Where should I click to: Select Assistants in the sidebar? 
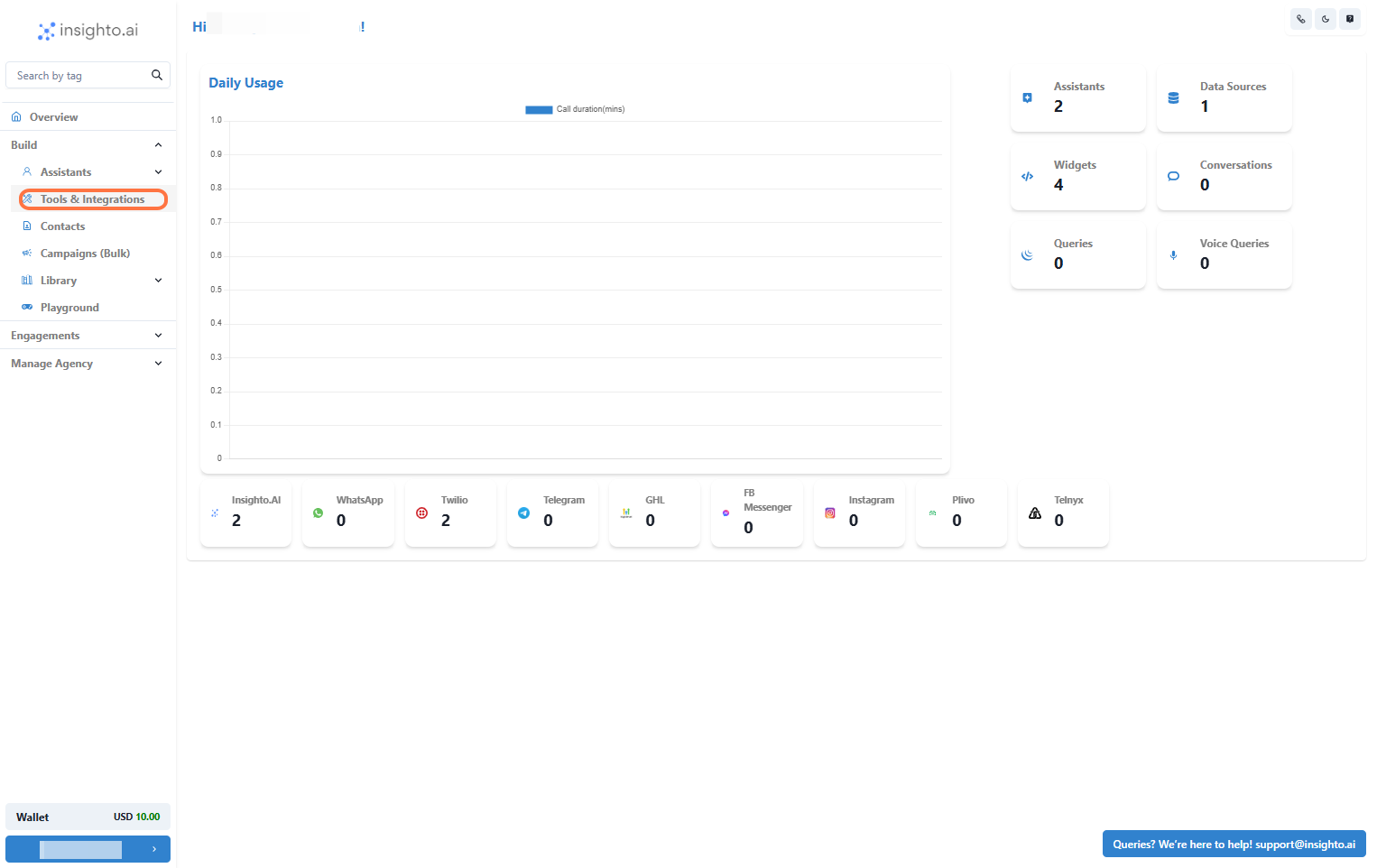pos(66,172)
